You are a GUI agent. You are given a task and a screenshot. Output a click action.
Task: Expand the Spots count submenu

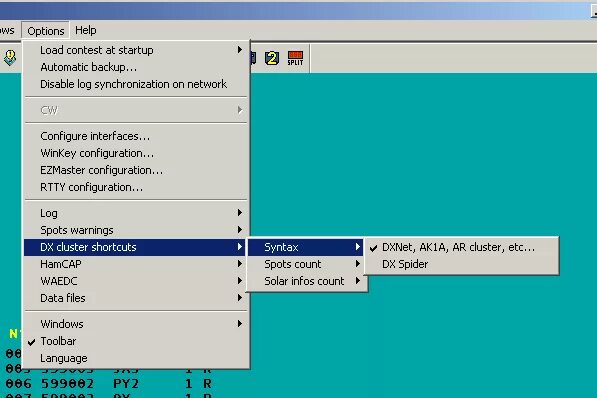[x=306, y=264]
